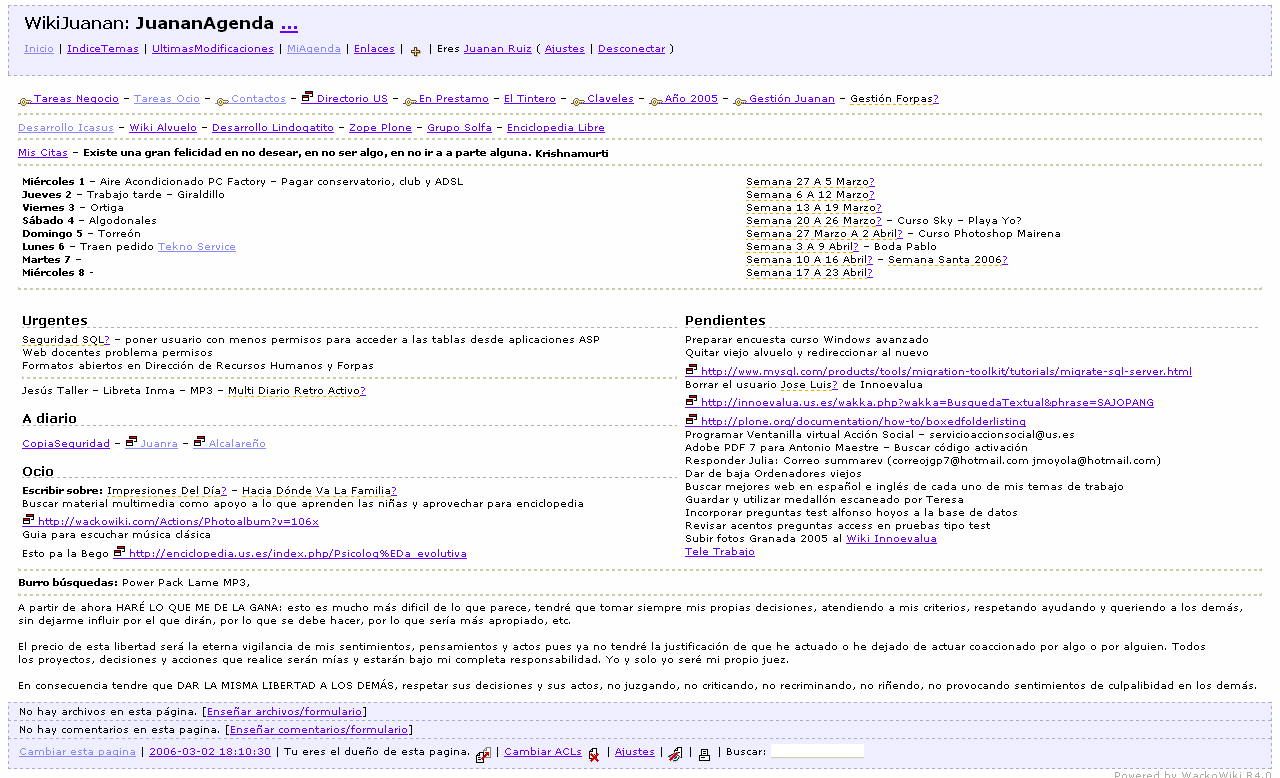Click the Desconectar logout link
1280x778 pixels.
631,48
